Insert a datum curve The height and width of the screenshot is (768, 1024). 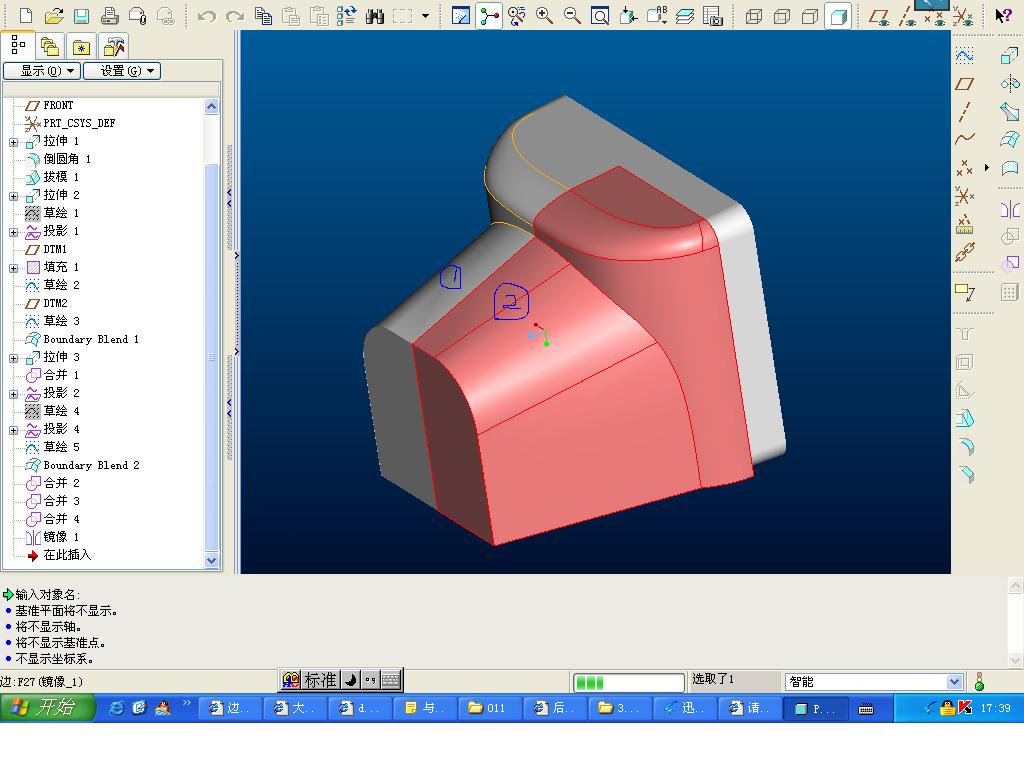click(x=965, y=139)
